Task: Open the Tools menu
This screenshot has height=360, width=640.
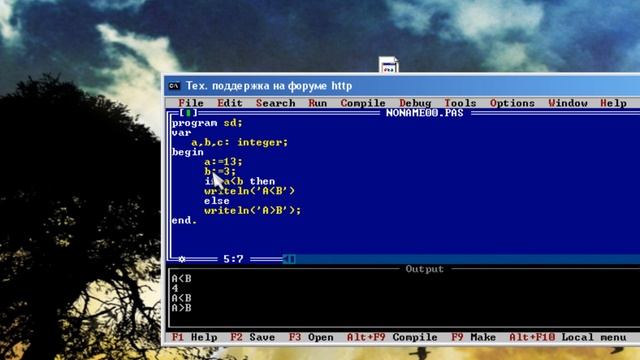Action: coord(460,103)
